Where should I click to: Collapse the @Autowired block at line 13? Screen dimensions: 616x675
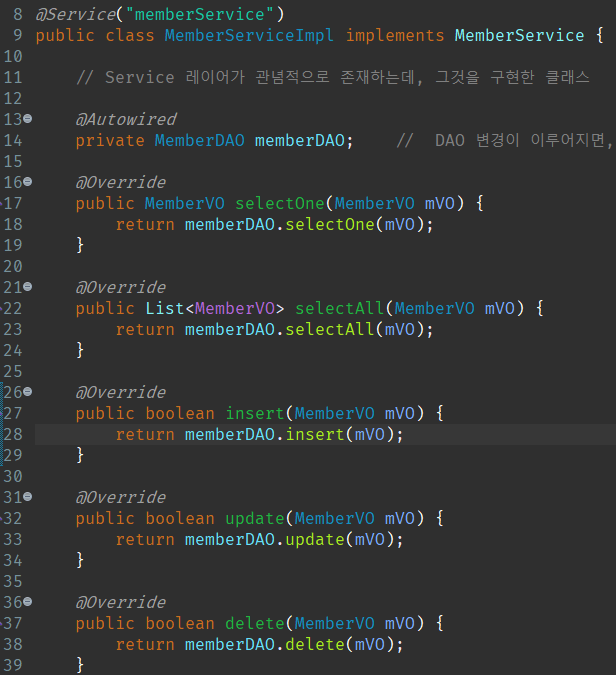pos(28,118)
